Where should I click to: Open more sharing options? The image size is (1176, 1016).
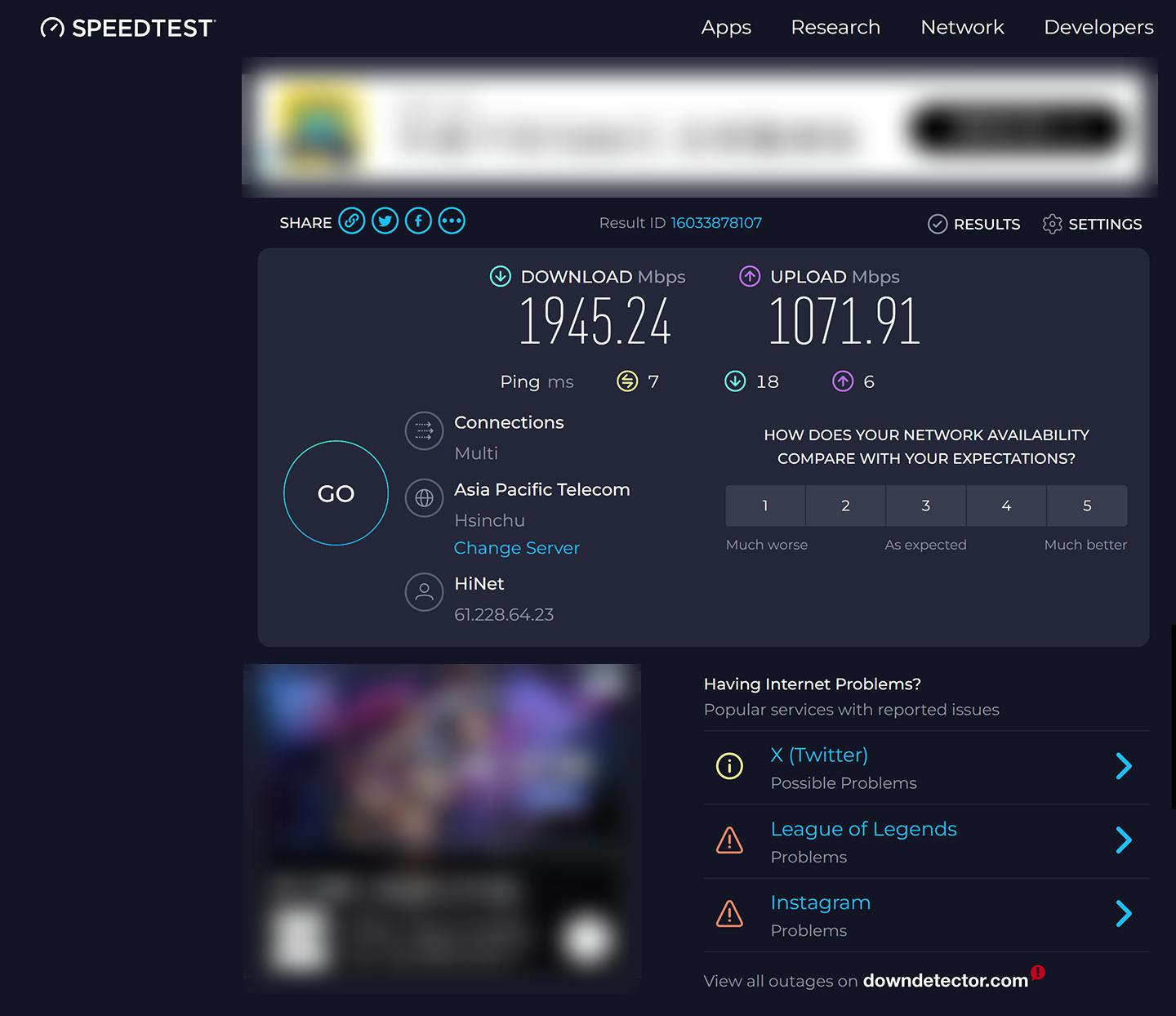(x=452, y=221)
